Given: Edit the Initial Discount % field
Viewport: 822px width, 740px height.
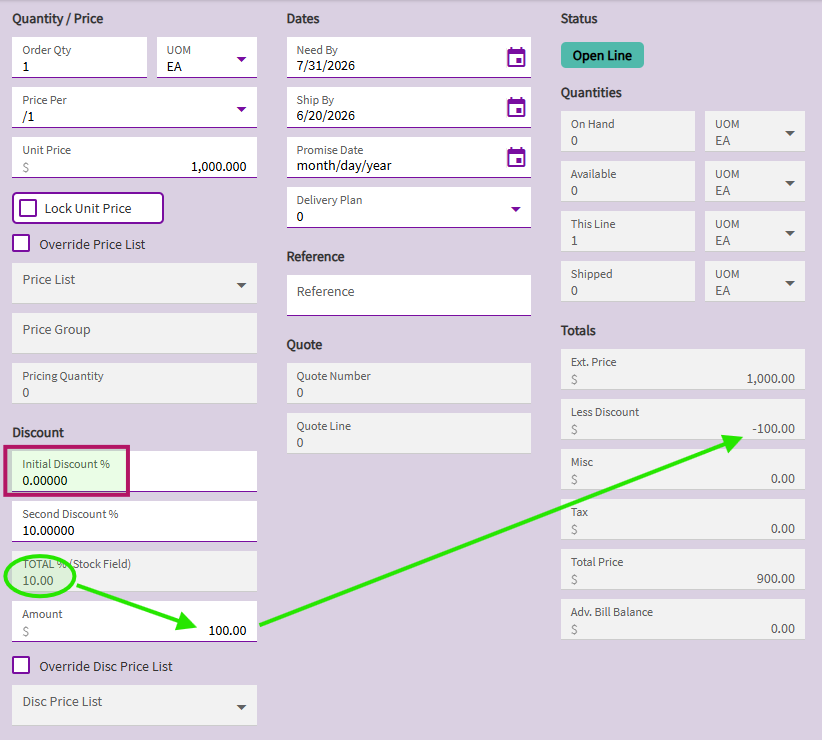Looking at the screenshot, I should (134, 472).
